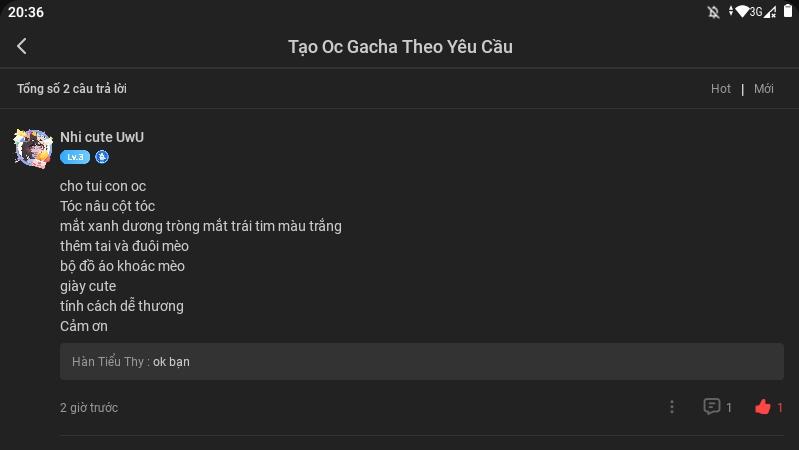Tap the blue round badge beside Lv.3

point(102,157)
